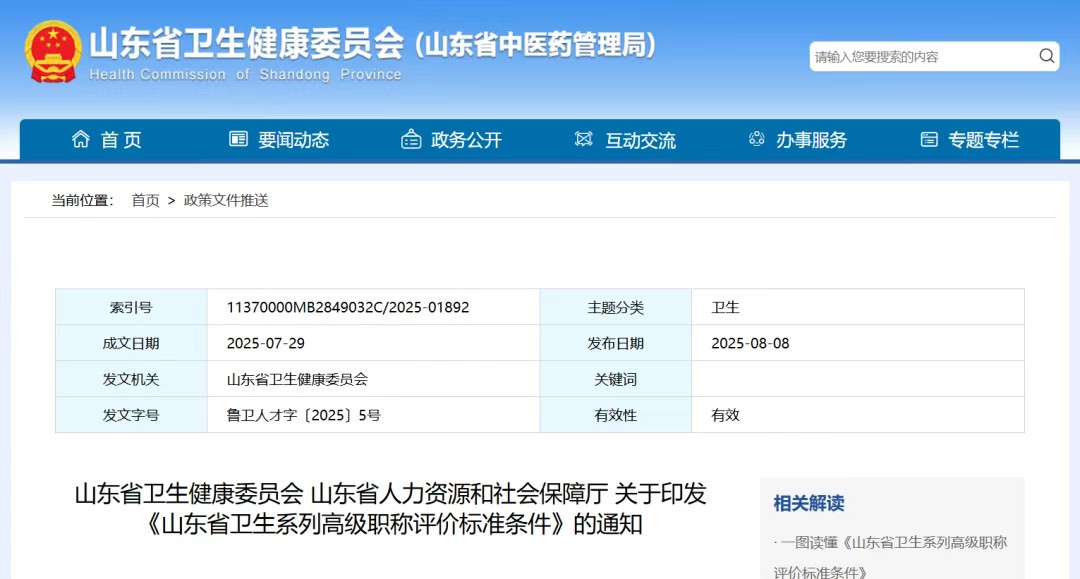Click the 政策文件推送 breadcrumb link

click(226, 200)
